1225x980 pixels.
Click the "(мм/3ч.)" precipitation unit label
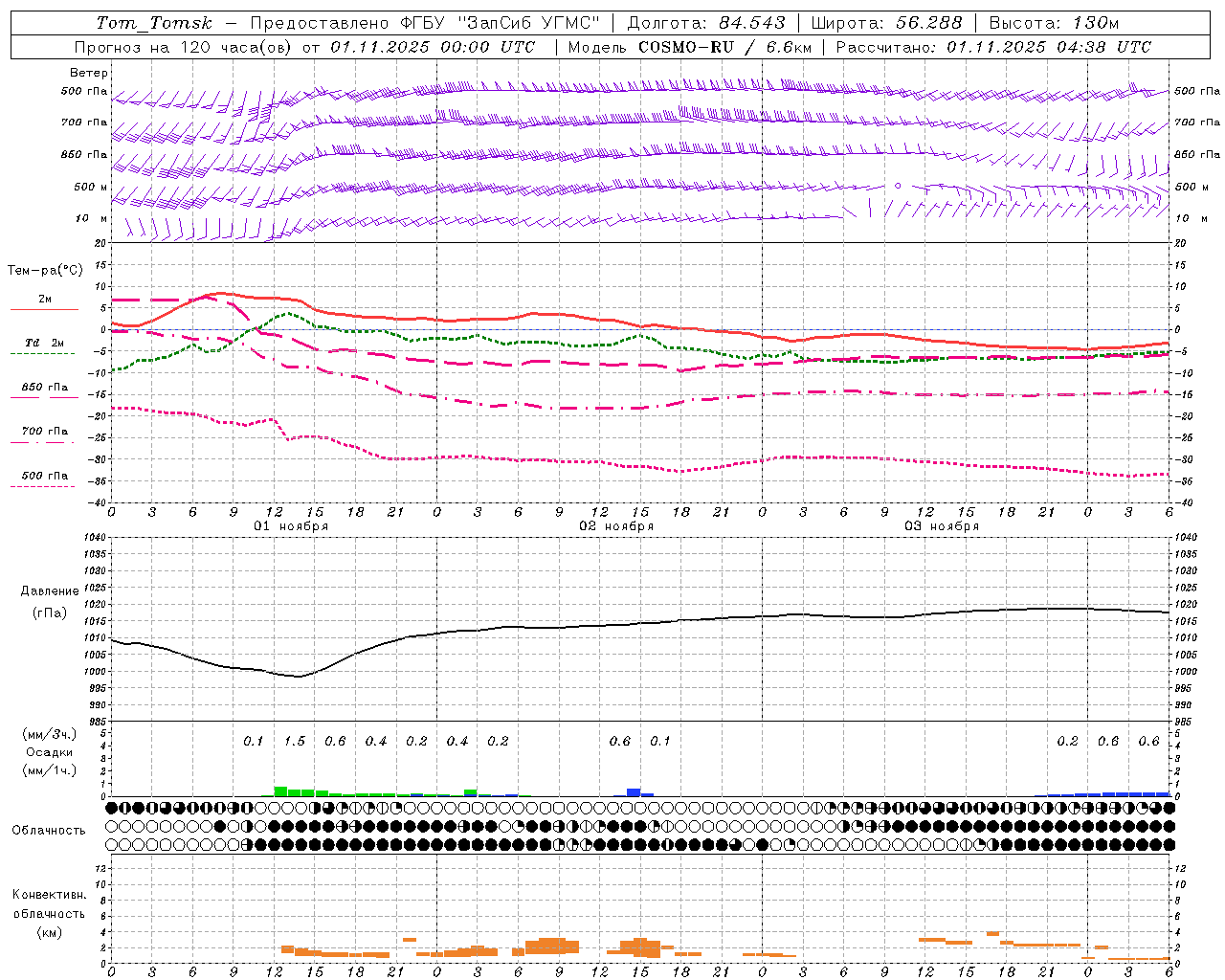[x=50, y=734]
